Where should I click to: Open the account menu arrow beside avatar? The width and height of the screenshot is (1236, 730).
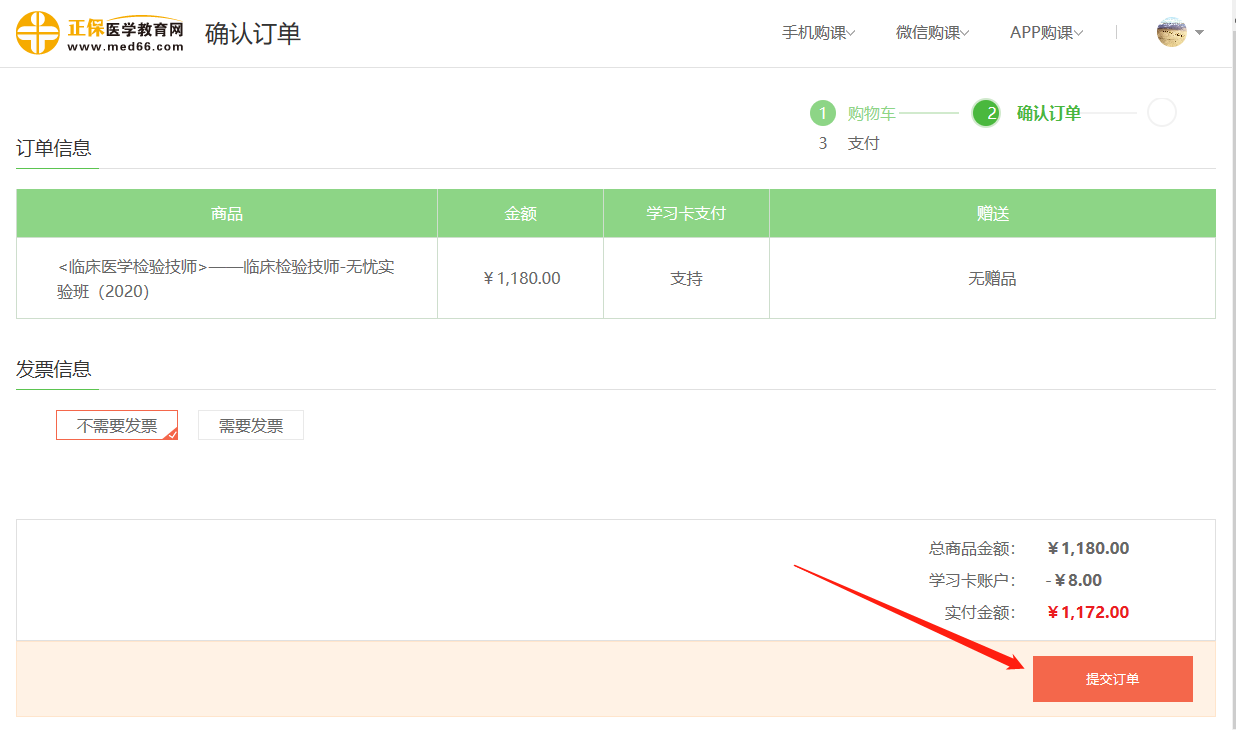pos(1199,32)
